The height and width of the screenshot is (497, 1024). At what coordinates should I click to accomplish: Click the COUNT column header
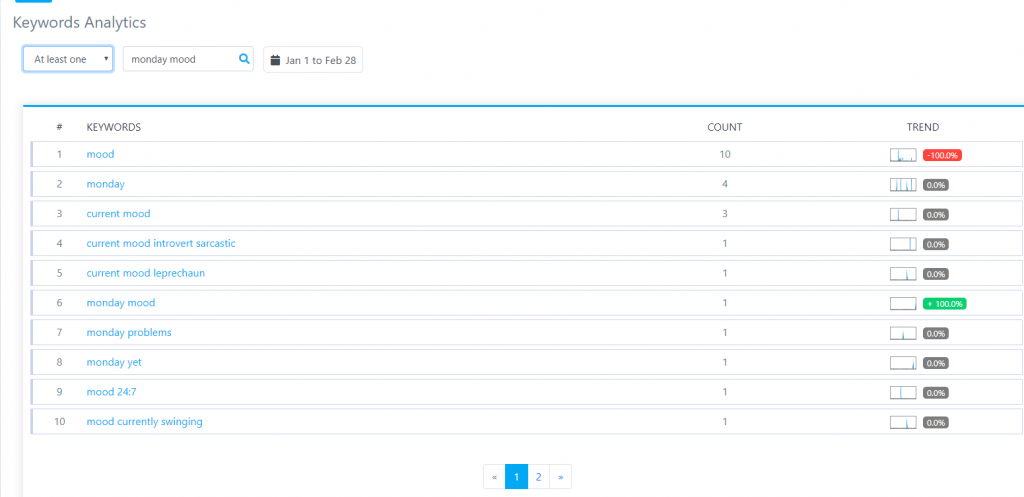(725, 127)
